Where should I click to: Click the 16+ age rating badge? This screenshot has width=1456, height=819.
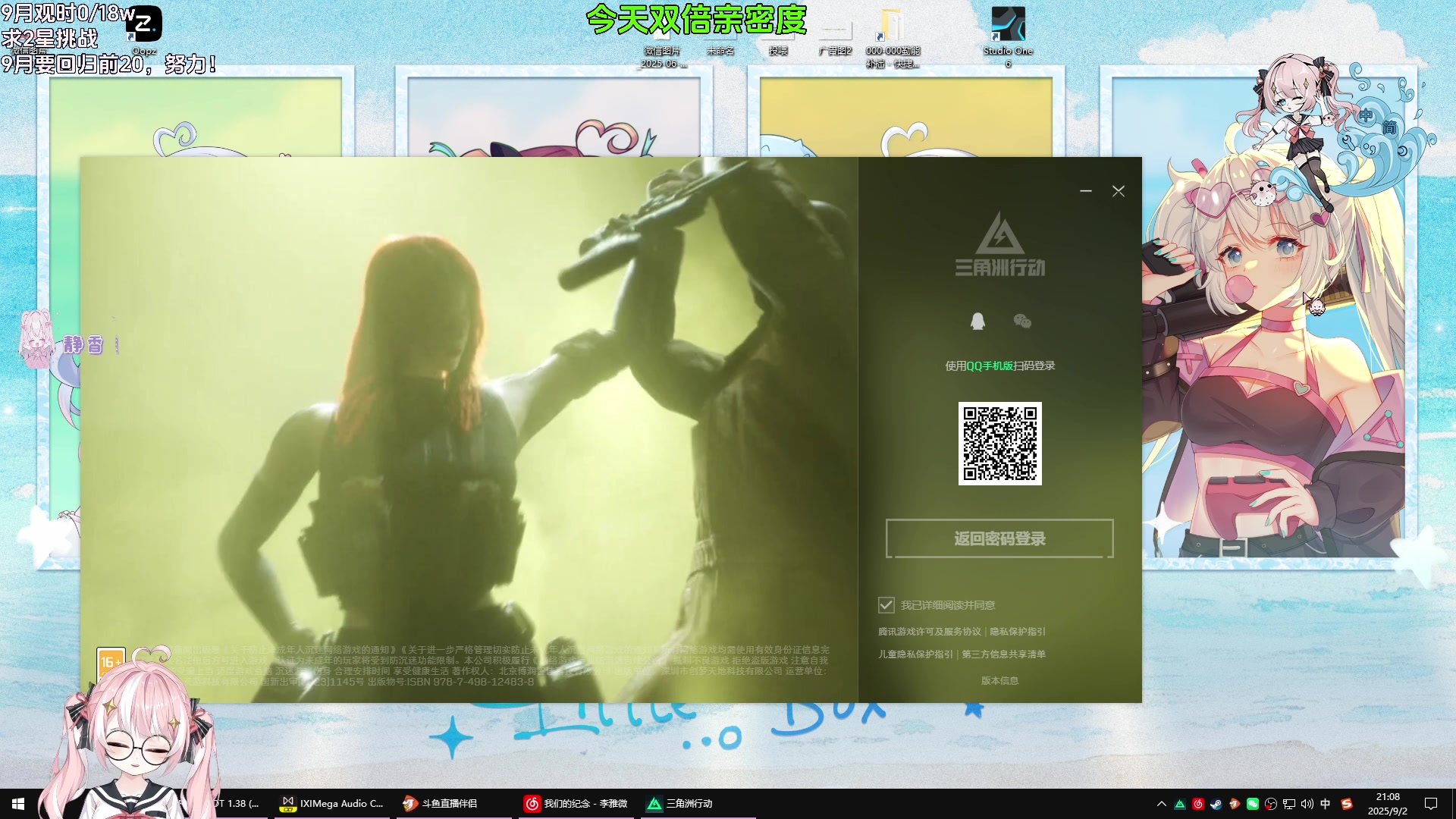tap(111, 662)
